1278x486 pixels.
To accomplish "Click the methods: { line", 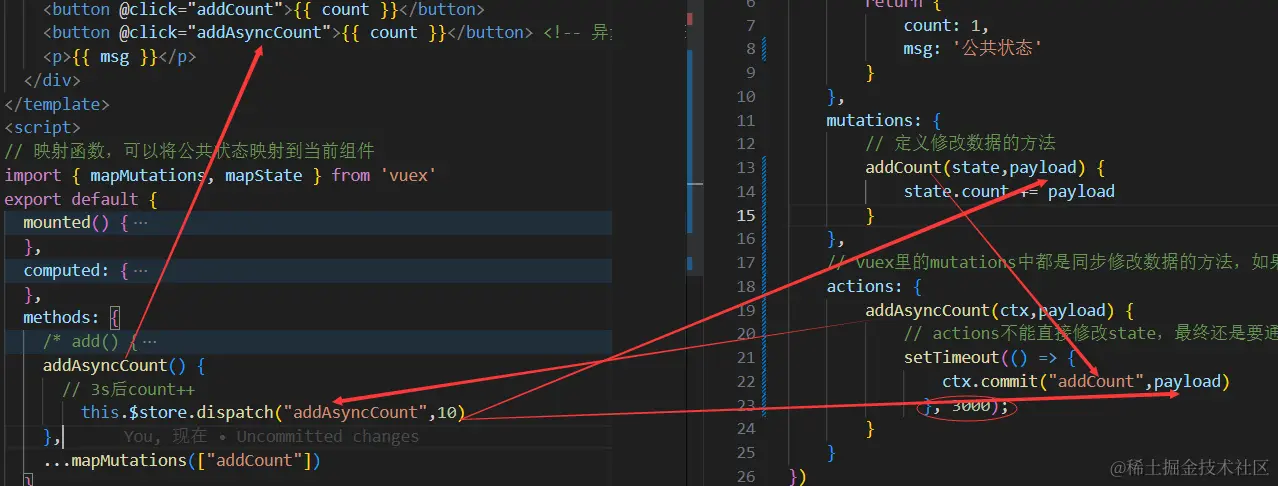I will [x=72, y=318].
